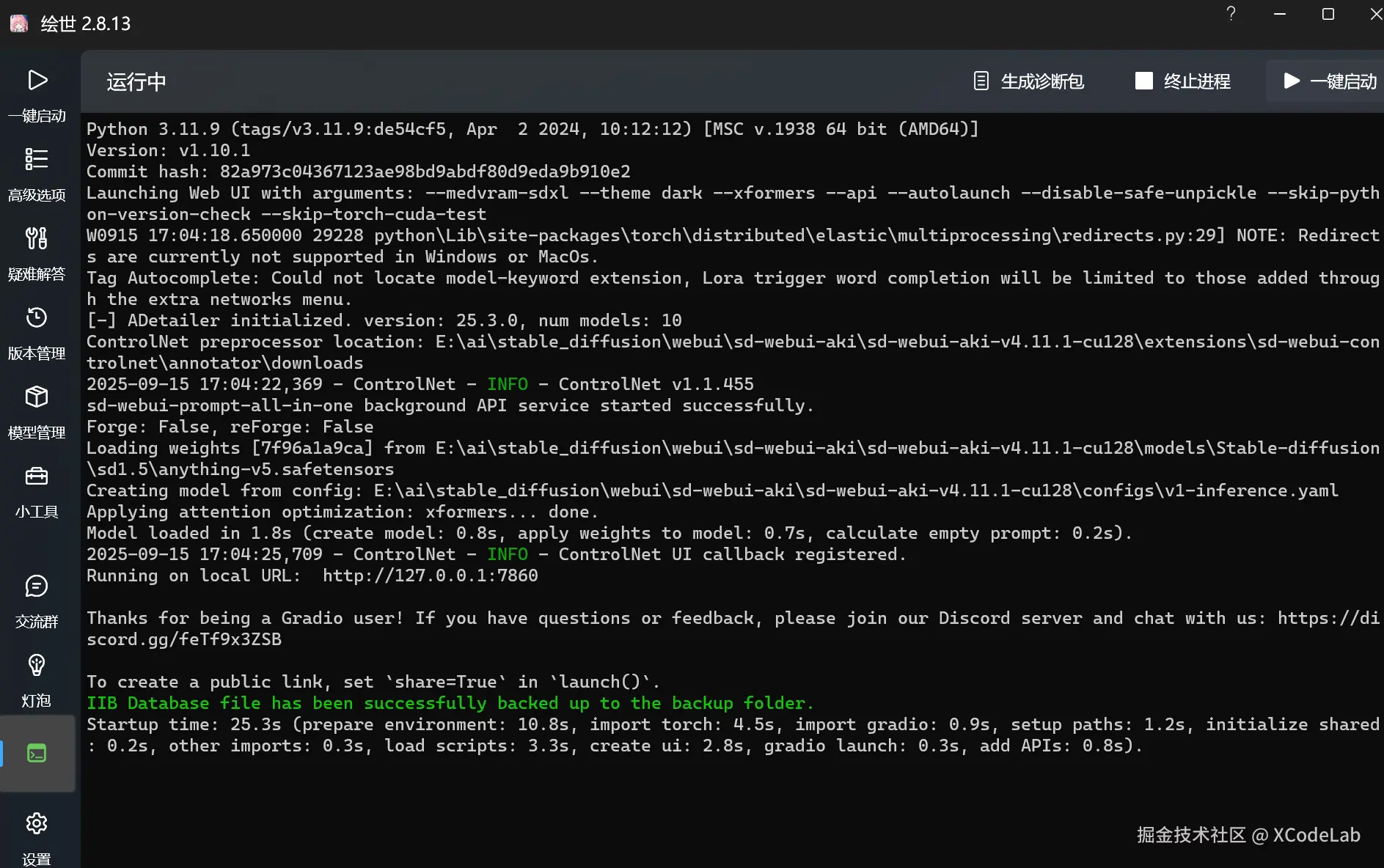Click the ADetailer initialized line
Image resolution: width=1384 pixels, height=868 pixels.
pos(384,320)
